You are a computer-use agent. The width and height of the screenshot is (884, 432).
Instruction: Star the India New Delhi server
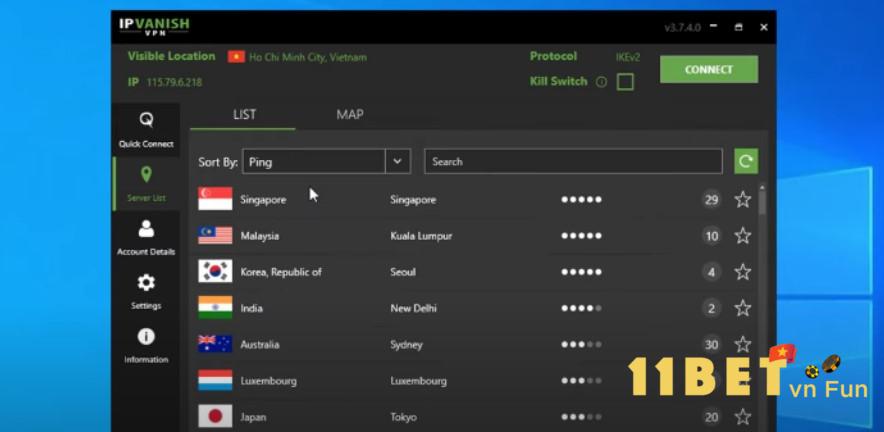pos(743,308)
